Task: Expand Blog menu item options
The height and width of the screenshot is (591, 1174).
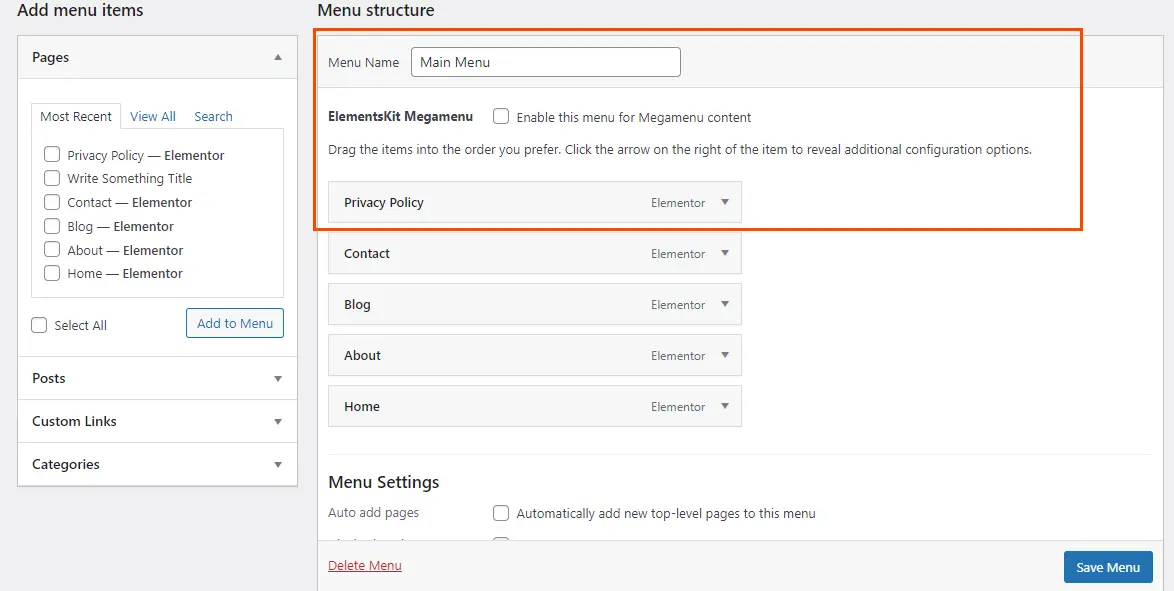Action: click(724, 304)
